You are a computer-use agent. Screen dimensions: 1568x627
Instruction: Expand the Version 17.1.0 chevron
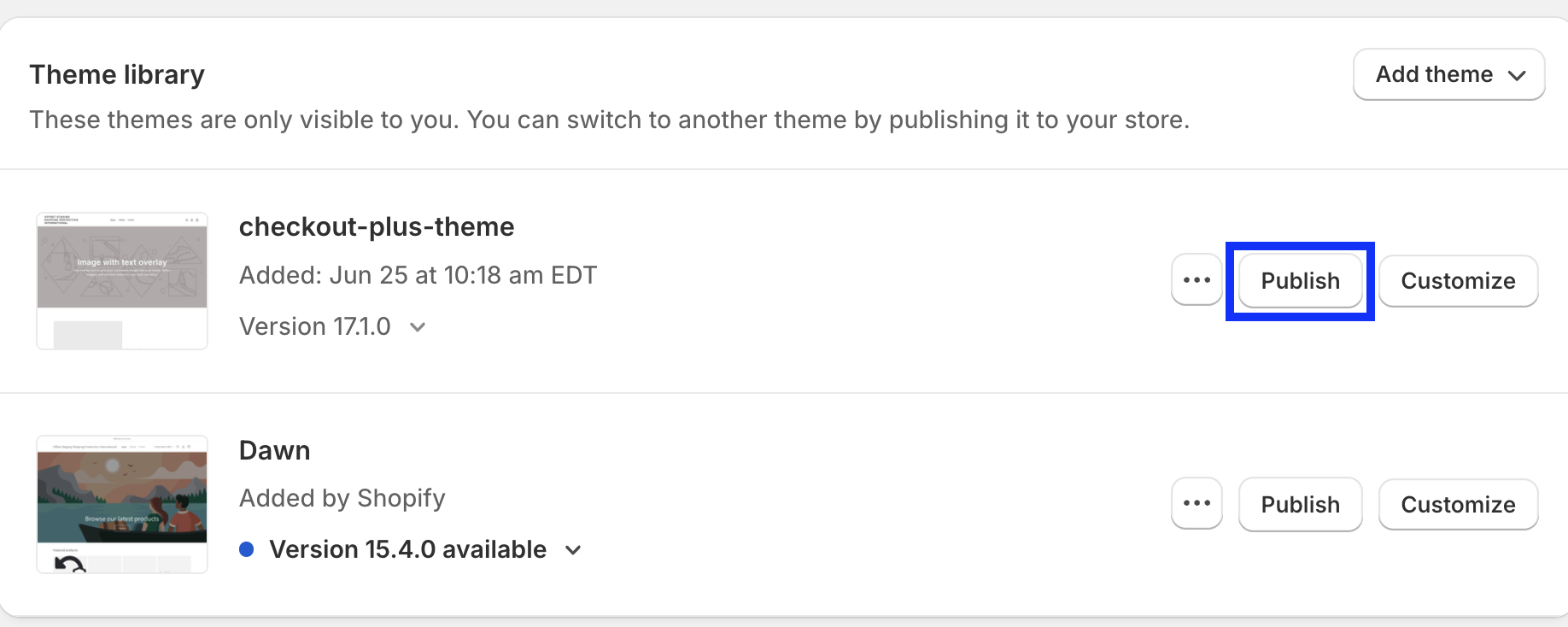click(418, 327)
